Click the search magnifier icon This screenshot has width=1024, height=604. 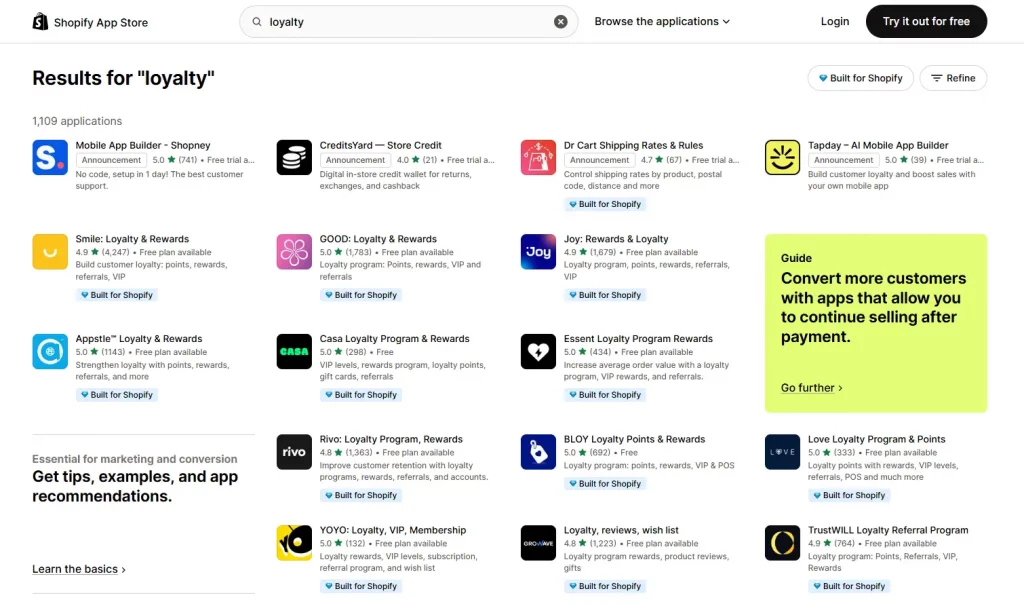[x=257, y=22]
